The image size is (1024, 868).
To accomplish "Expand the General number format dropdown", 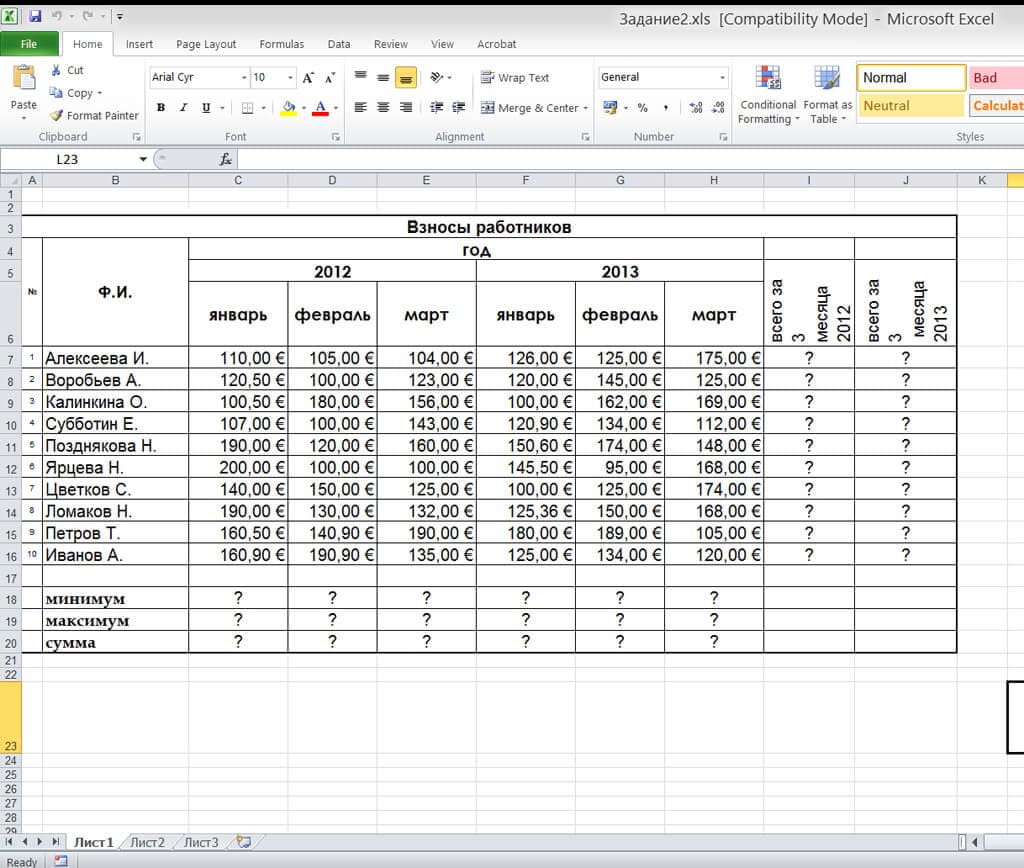I will [x=723, y=78].
